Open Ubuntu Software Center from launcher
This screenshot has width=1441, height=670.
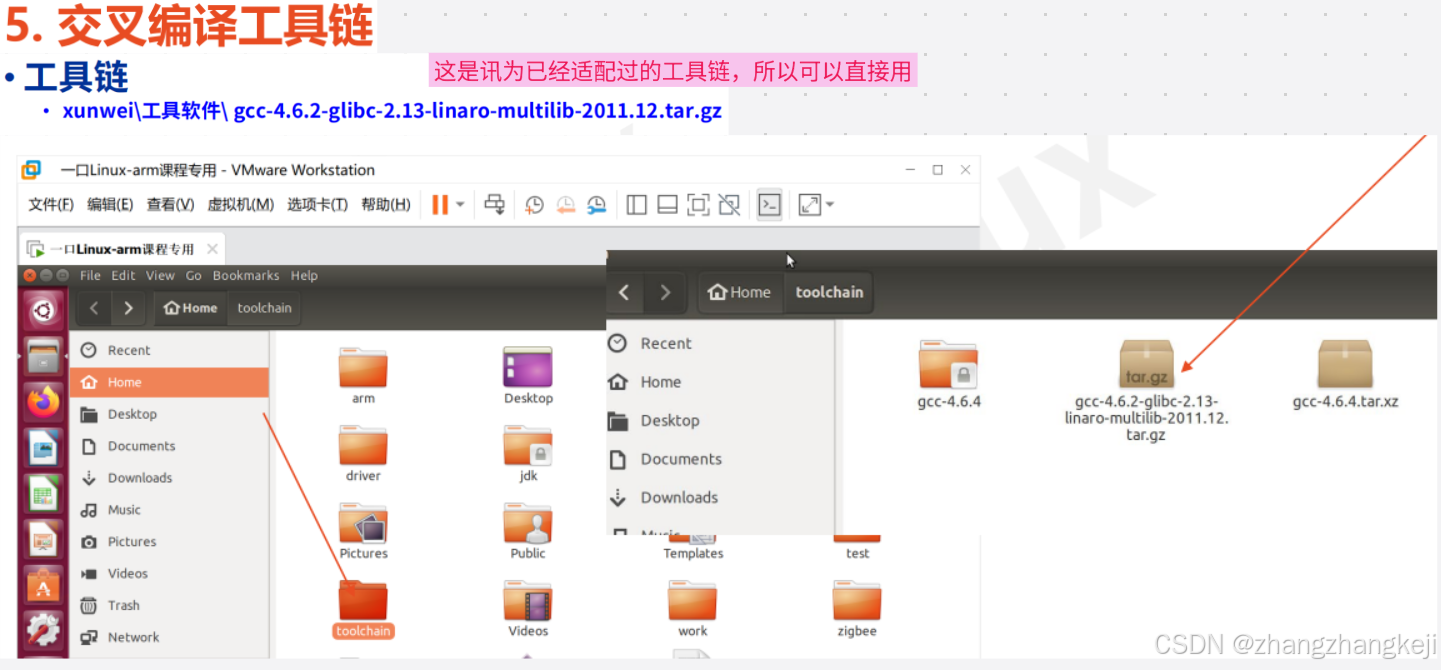43,585
